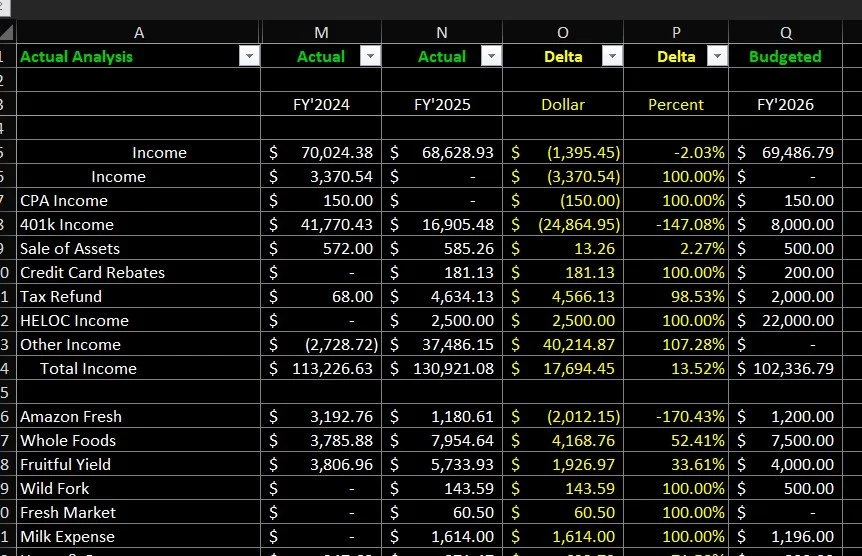Select the FY'2025 cell
Viewport: 862px width, 556px height.
pos(442,104)
